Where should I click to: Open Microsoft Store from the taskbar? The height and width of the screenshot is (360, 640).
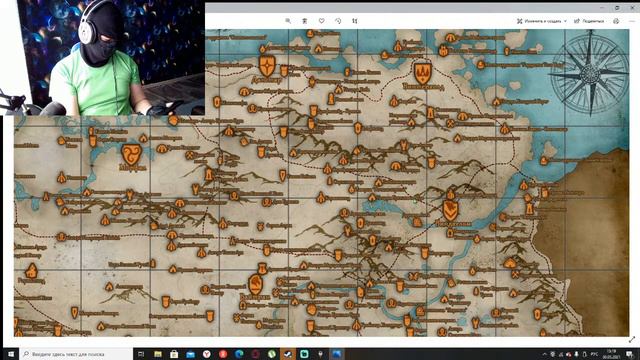(174, 354)
